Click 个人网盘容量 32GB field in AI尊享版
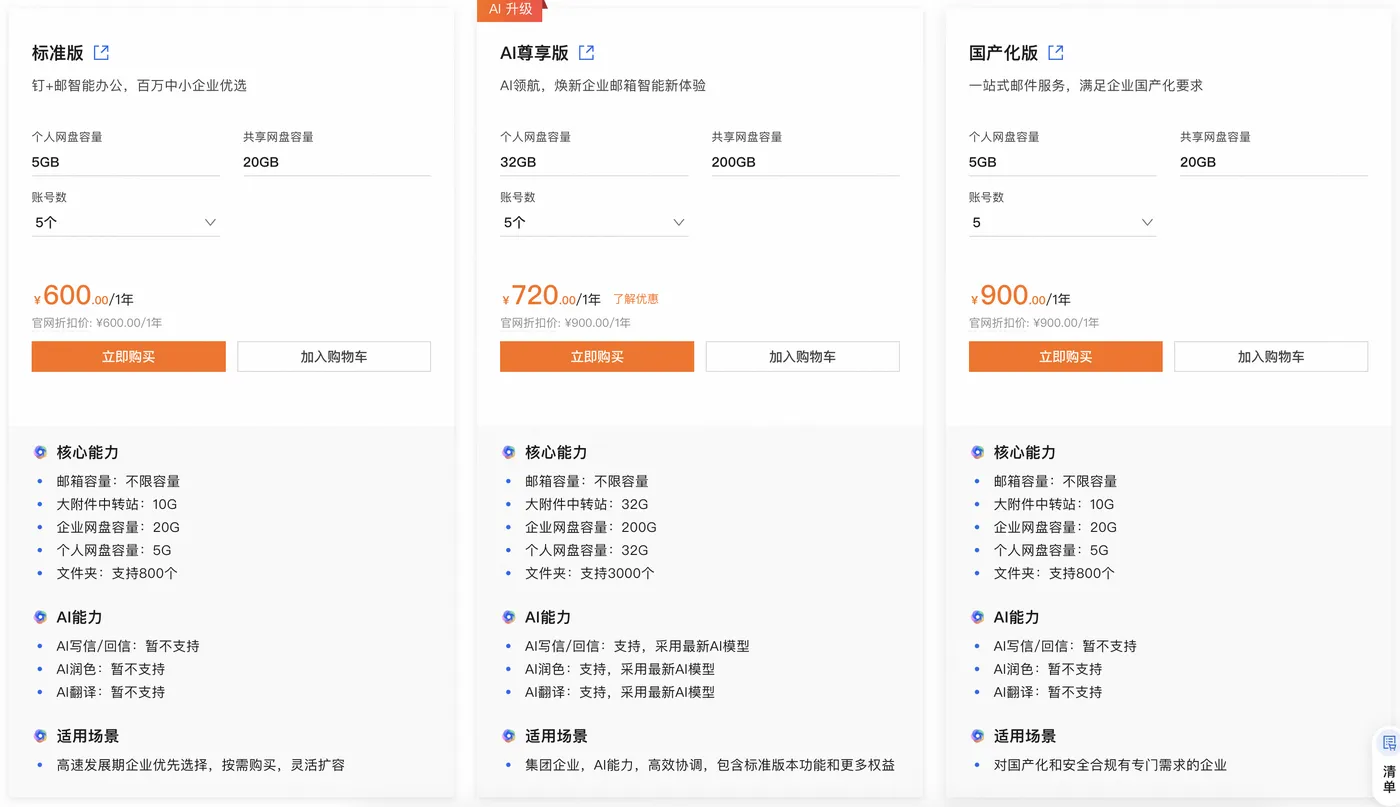1400x807 pixels. coord(594,162)
